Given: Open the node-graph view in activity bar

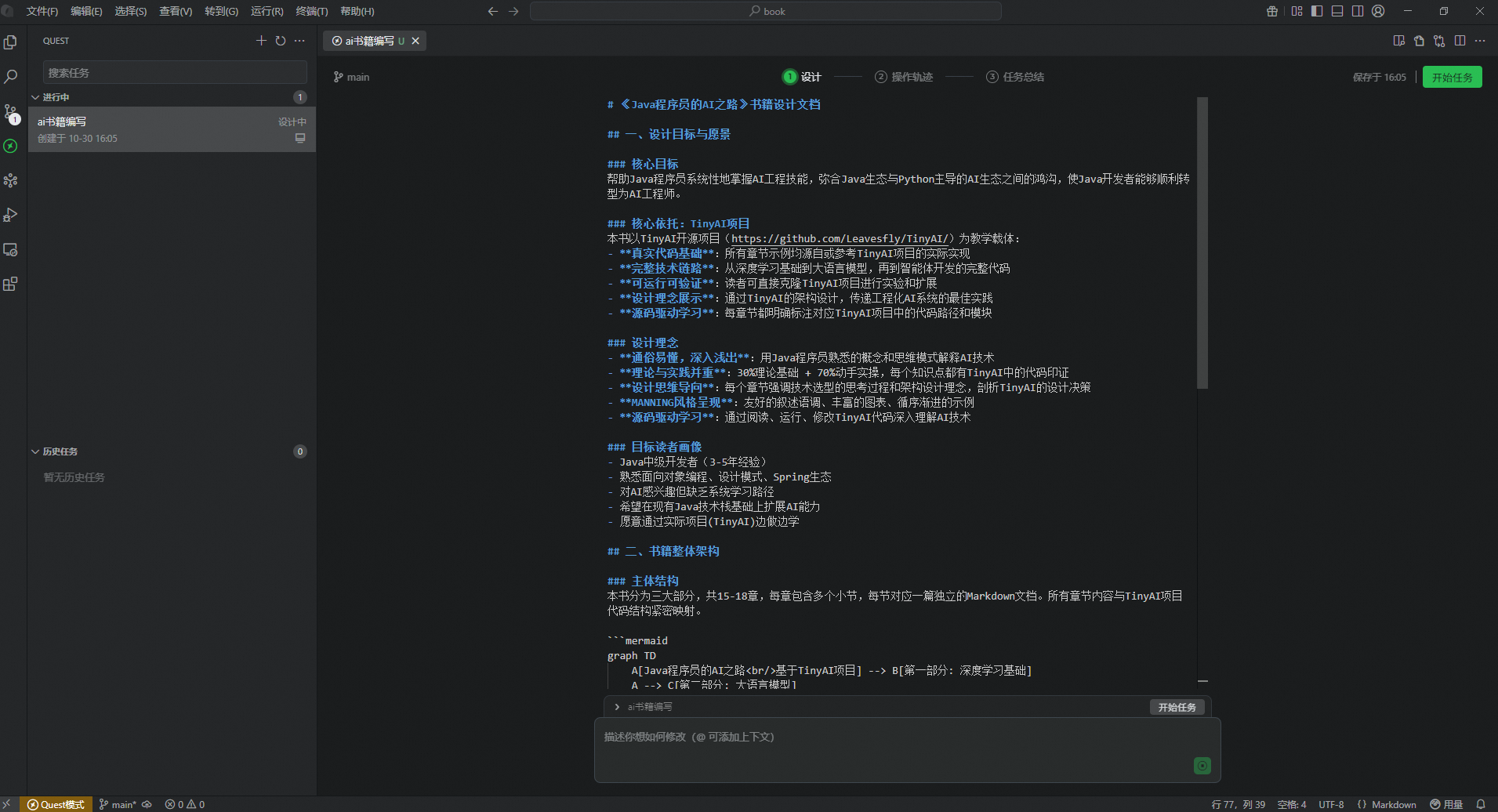Looking at the screenshot, I should pos(10,180).
